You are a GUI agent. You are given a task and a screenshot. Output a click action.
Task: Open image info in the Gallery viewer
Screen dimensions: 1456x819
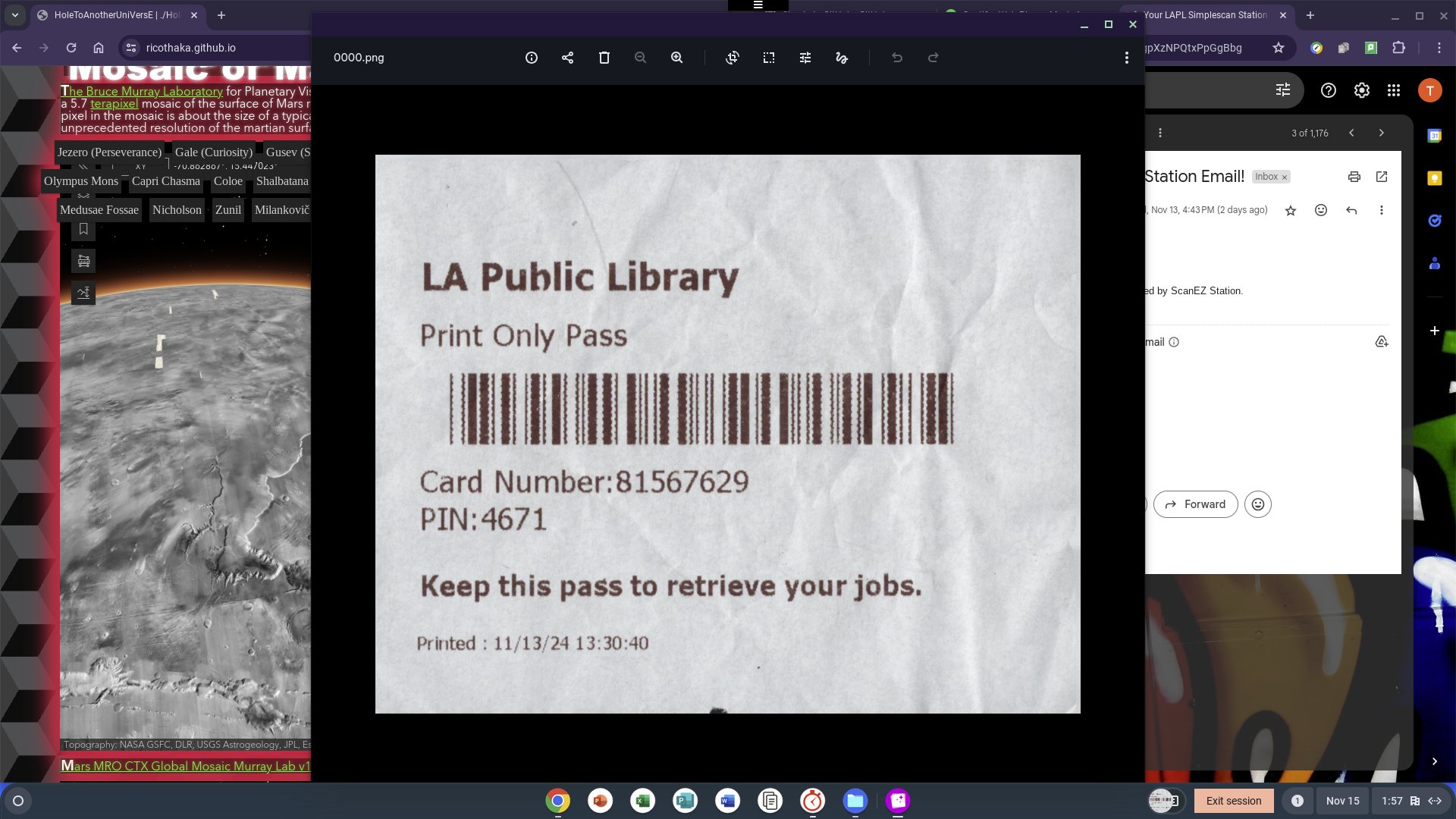point(531,58)
